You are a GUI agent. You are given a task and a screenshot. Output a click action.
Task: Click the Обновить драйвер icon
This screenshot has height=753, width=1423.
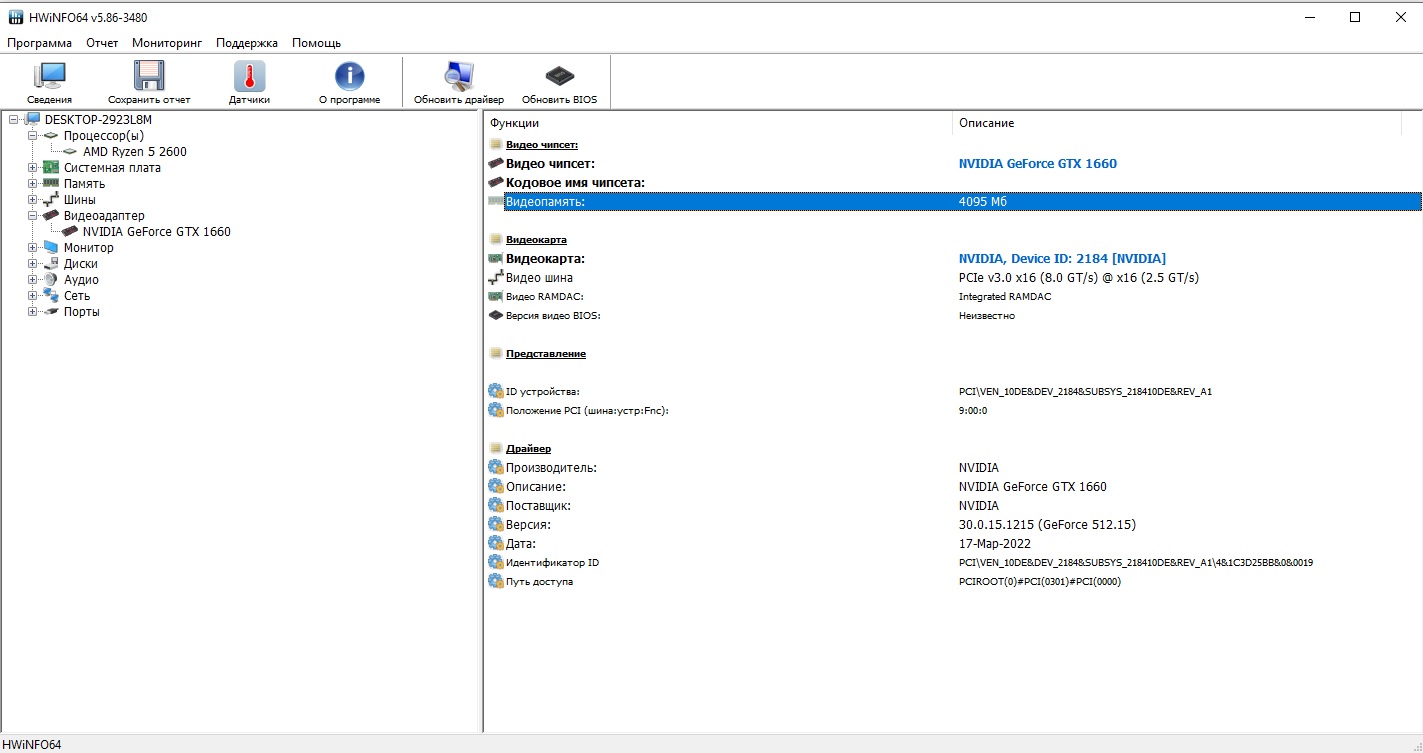(x=459, y=76)
